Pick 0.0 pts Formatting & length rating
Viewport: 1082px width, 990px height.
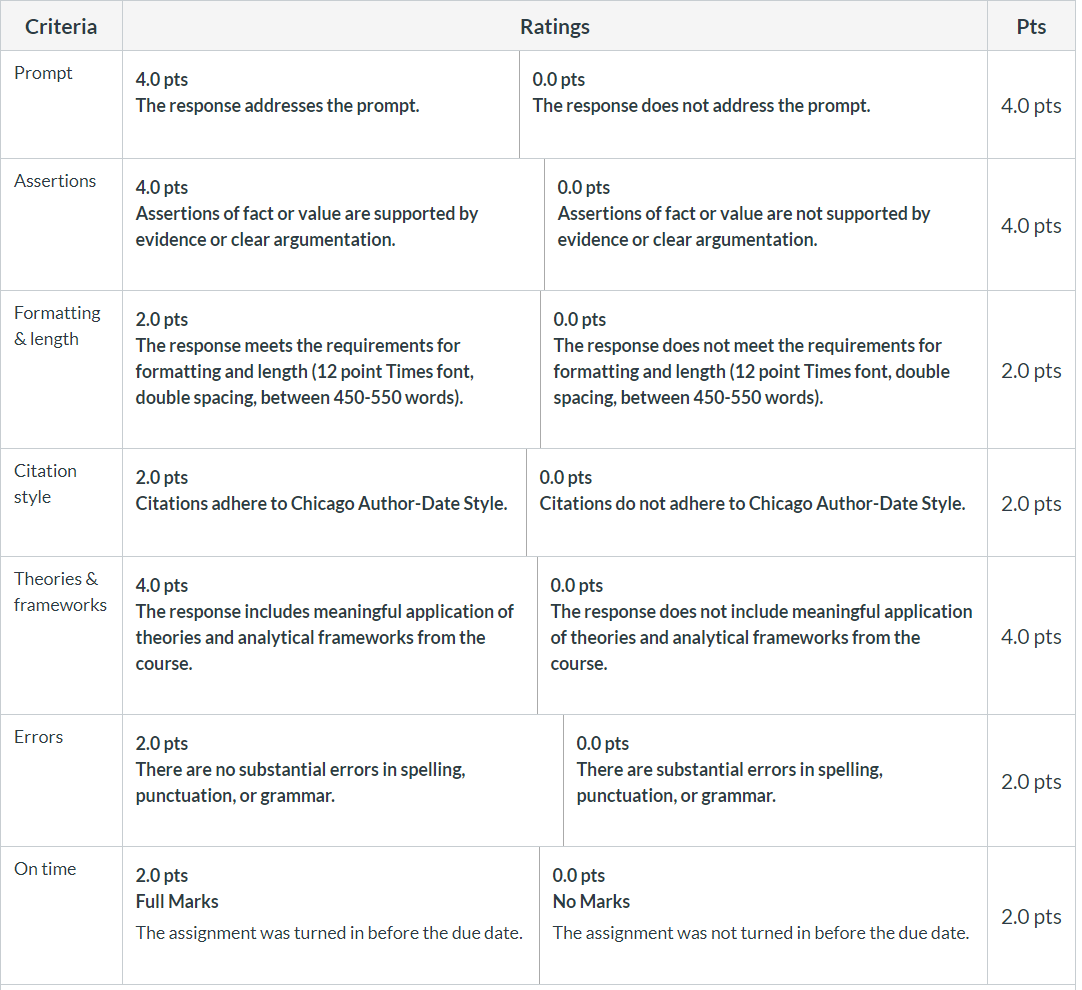[763, 369]
